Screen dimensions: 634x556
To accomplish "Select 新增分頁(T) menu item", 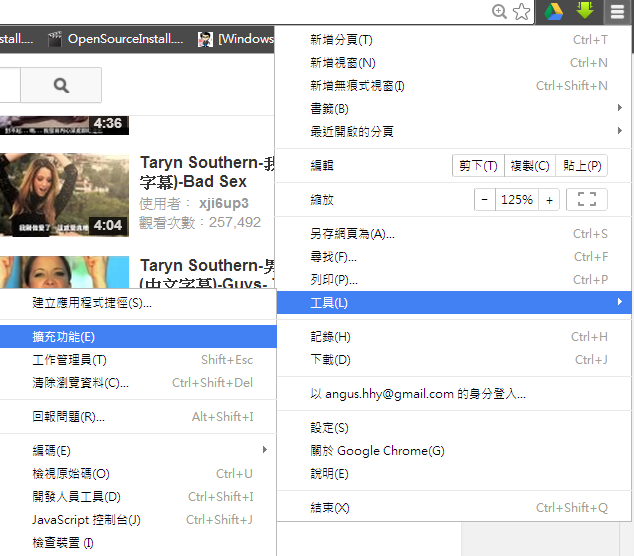I will 454,40.
